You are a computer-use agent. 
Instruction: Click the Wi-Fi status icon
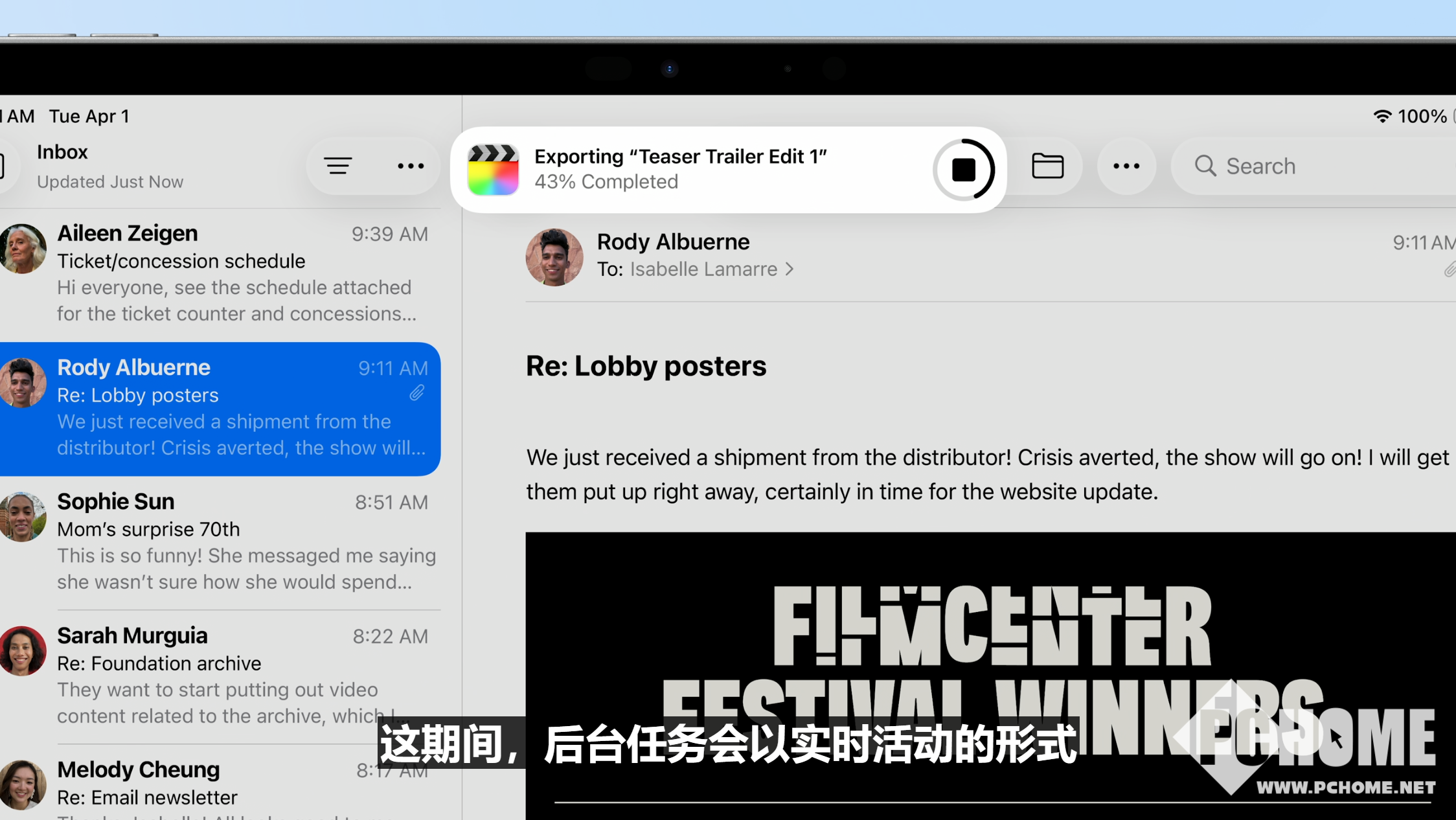click(1382, 117)
